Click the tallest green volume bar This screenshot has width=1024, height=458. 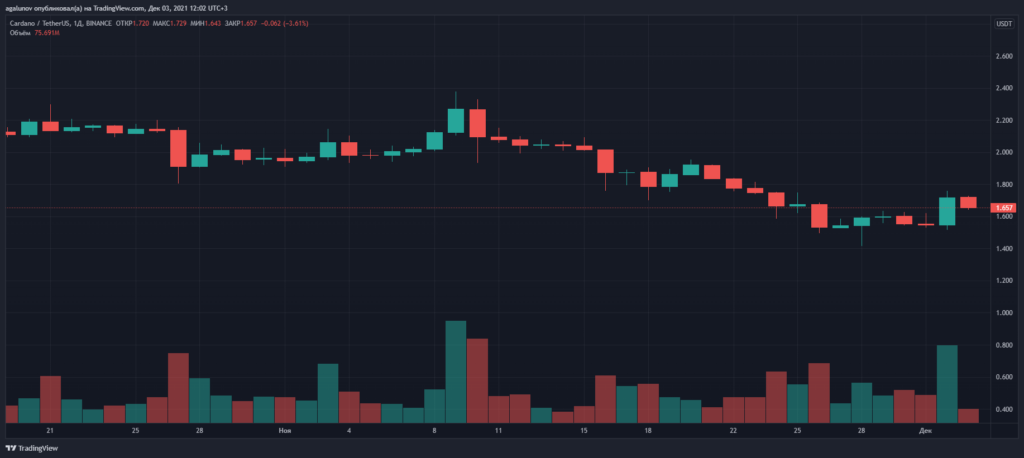456,370
